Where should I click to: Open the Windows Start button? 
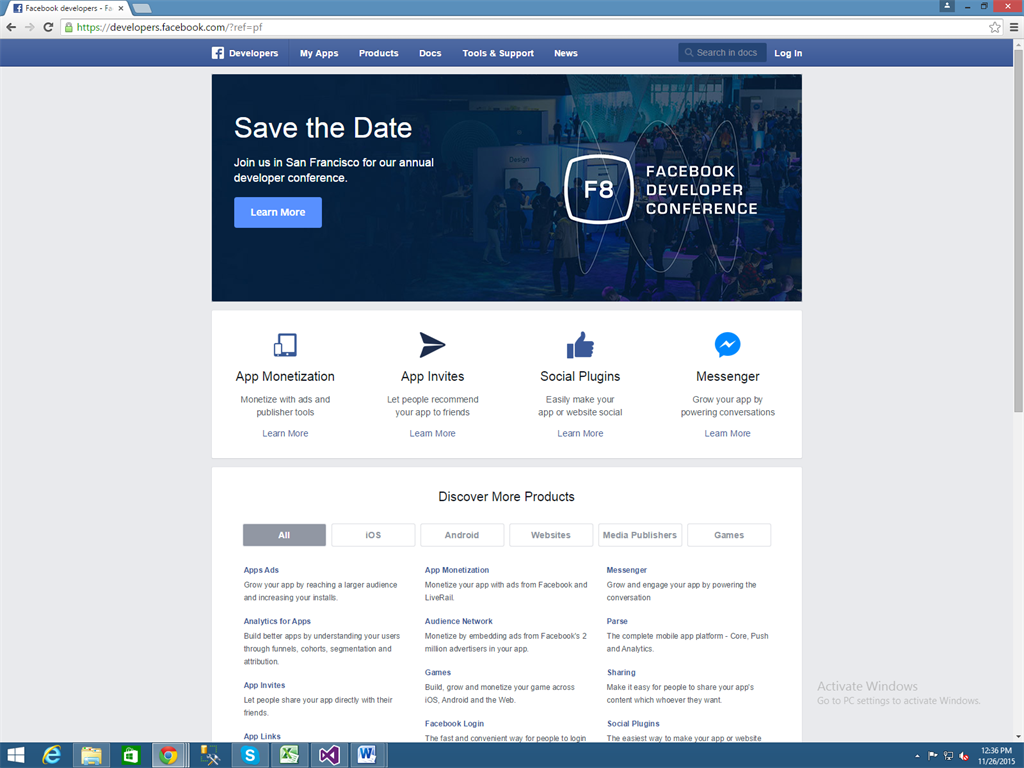(16, 756)
